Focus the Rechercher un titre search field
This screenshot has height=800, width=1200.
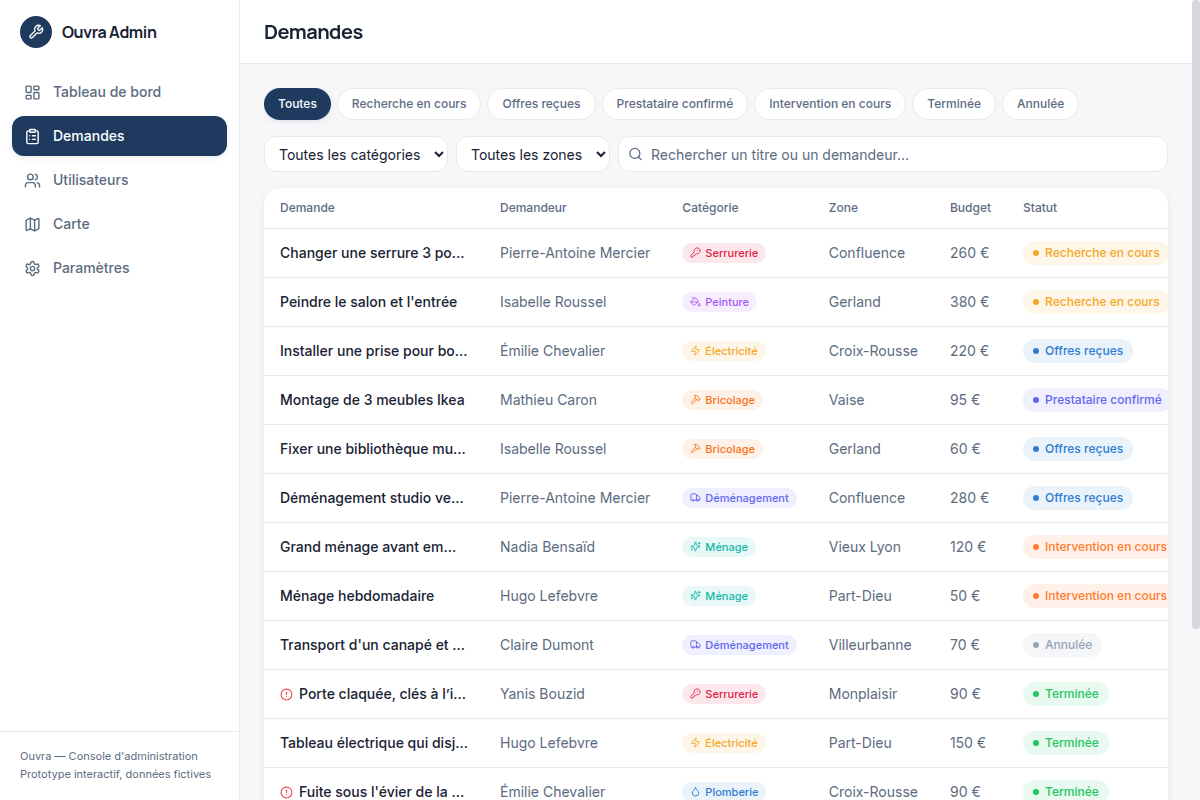[893, 154]
